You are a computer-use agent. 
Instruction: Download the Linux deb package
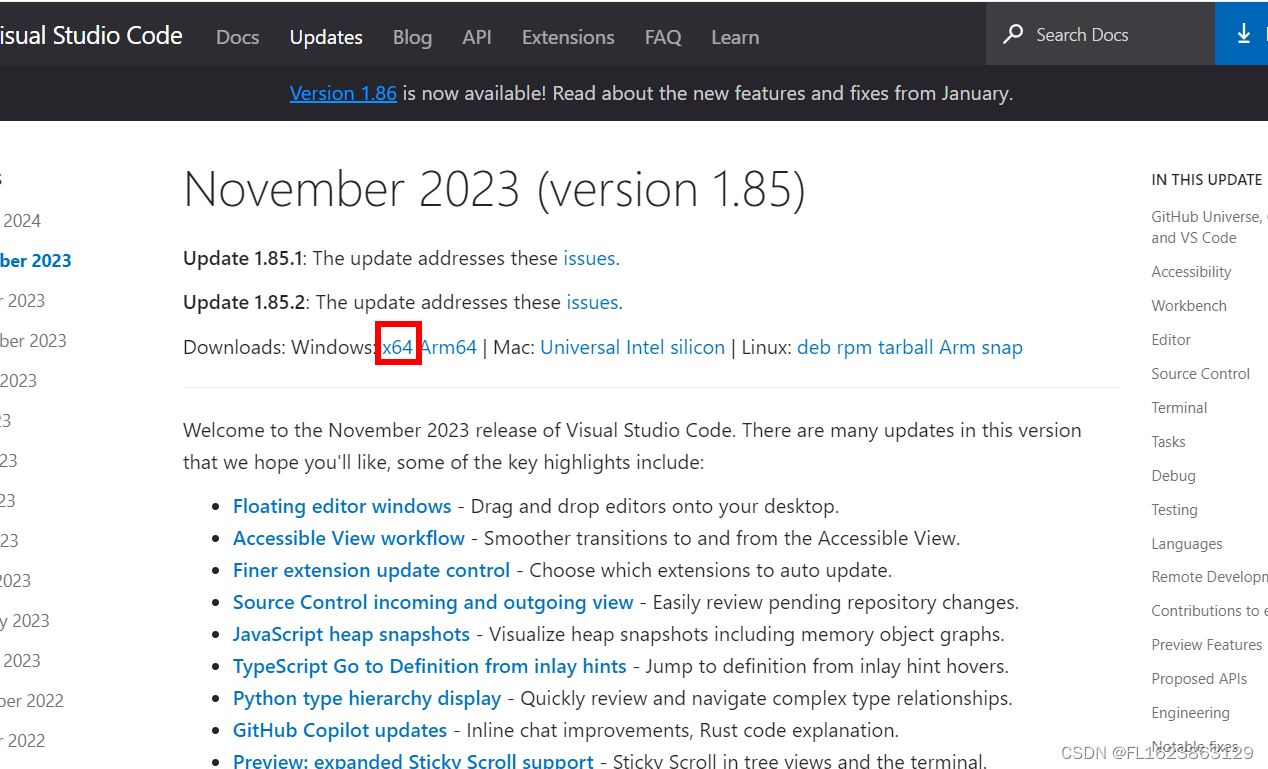[814, 347]
